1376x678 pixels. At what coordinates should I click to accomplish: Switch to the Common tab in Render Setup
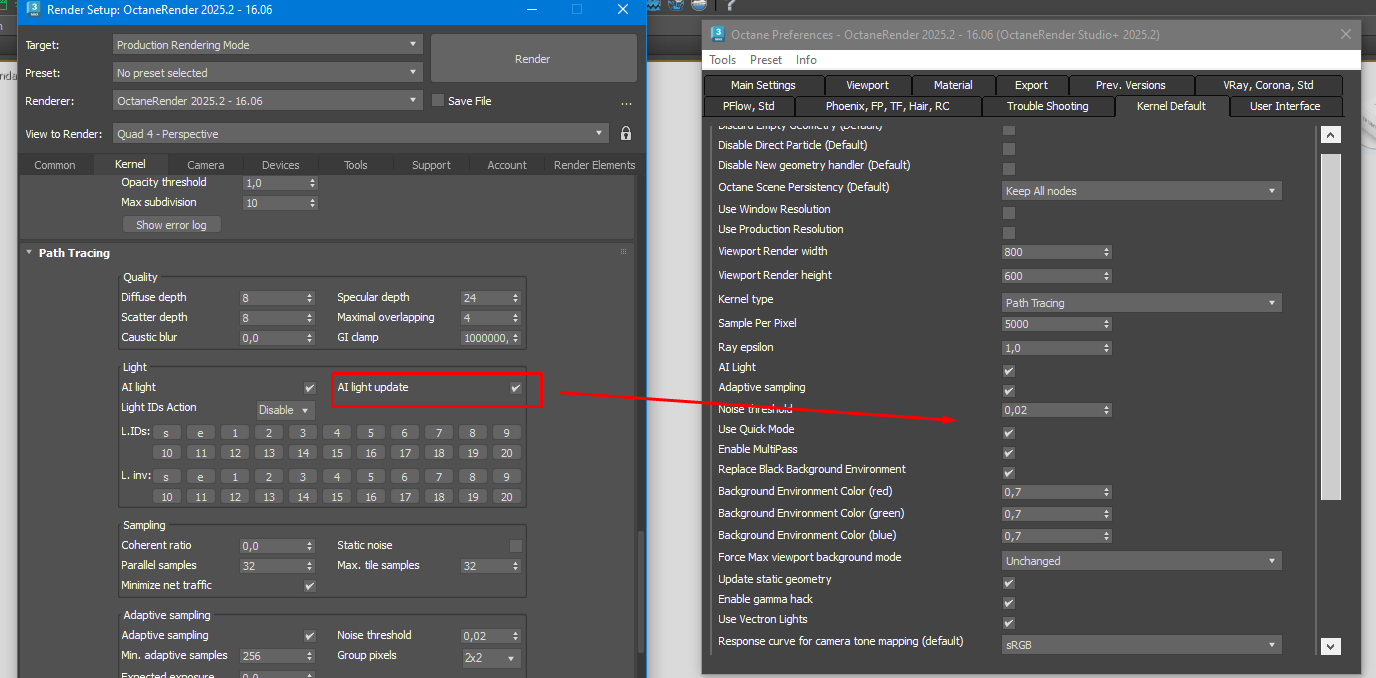tap(55, 165)
